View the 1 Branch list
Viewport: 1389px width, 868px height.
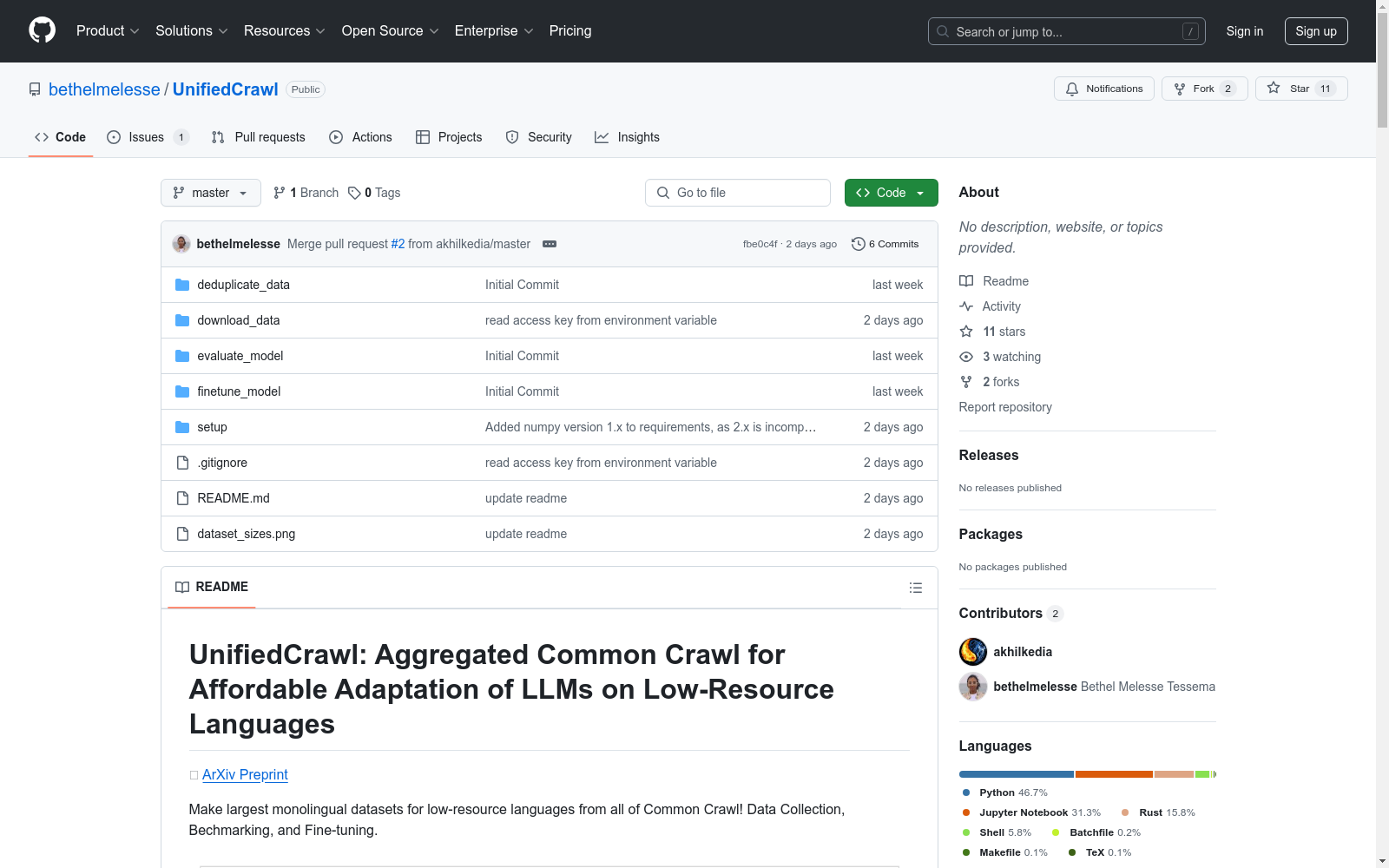click(306, 193)
